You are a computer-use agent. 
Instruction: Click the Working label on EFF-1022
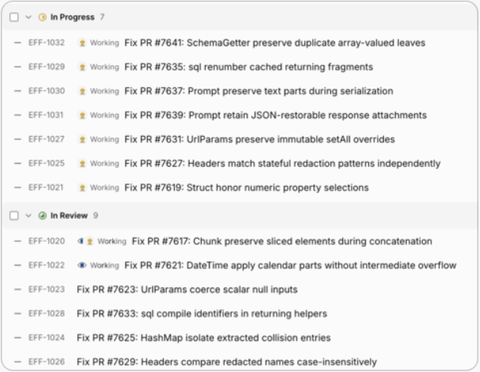pyautogui.click(x=104, y=265)
